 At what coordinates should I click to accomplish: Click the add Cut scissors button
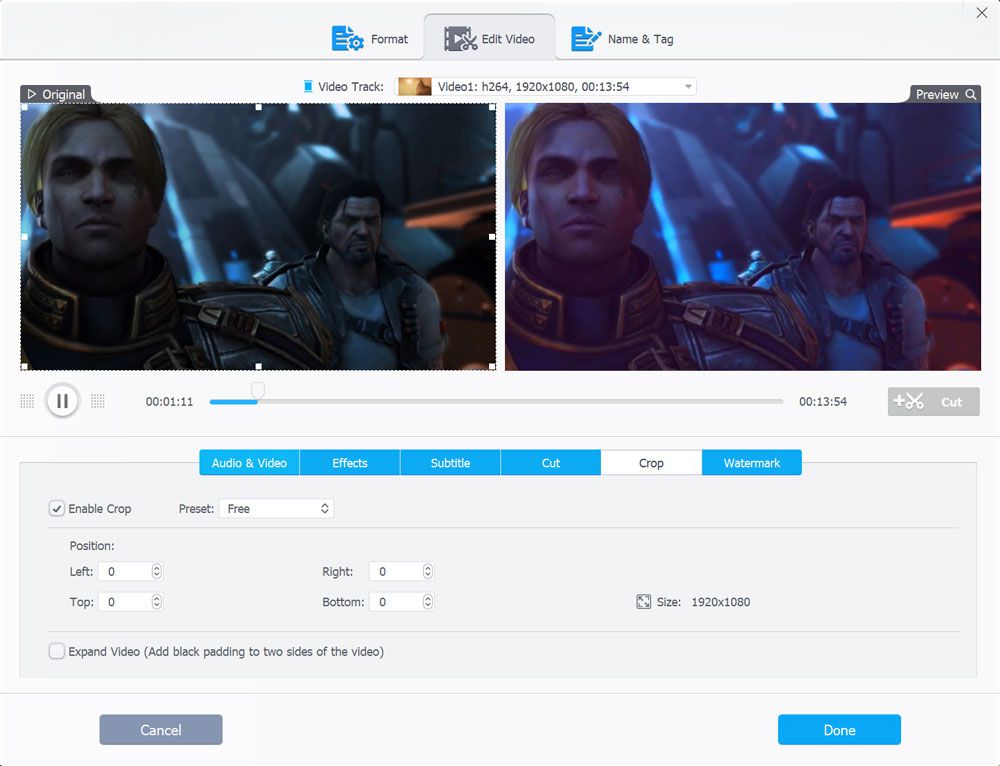point(933,402)
